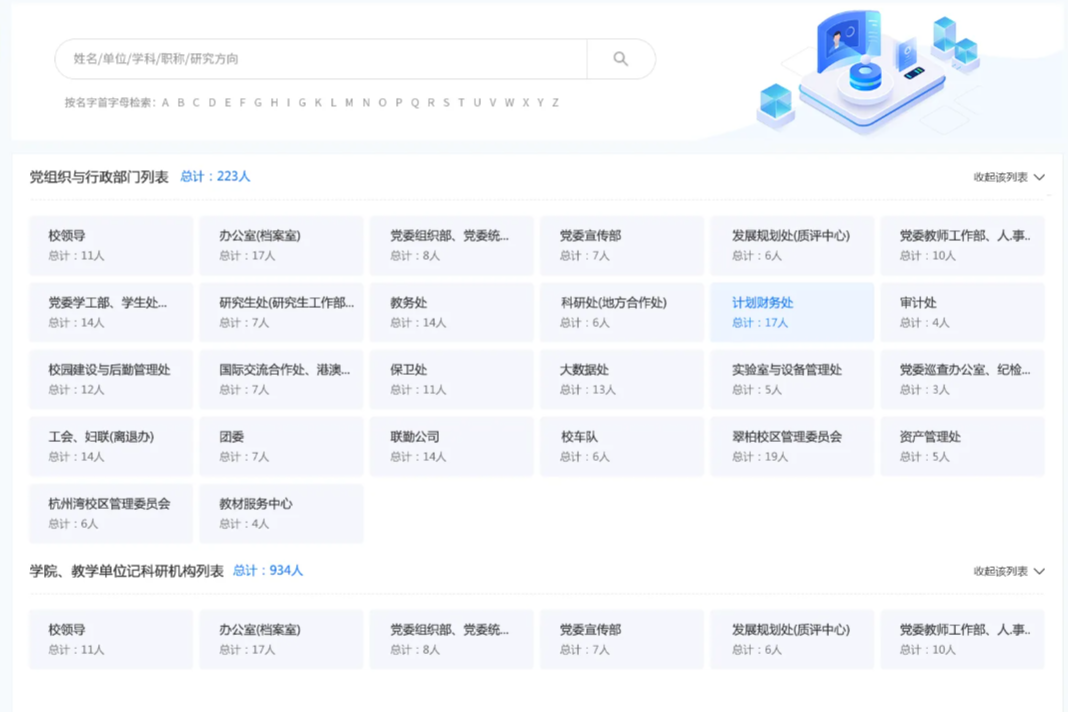
Task: Select letter W in the alphabet index
Action: 509,102
